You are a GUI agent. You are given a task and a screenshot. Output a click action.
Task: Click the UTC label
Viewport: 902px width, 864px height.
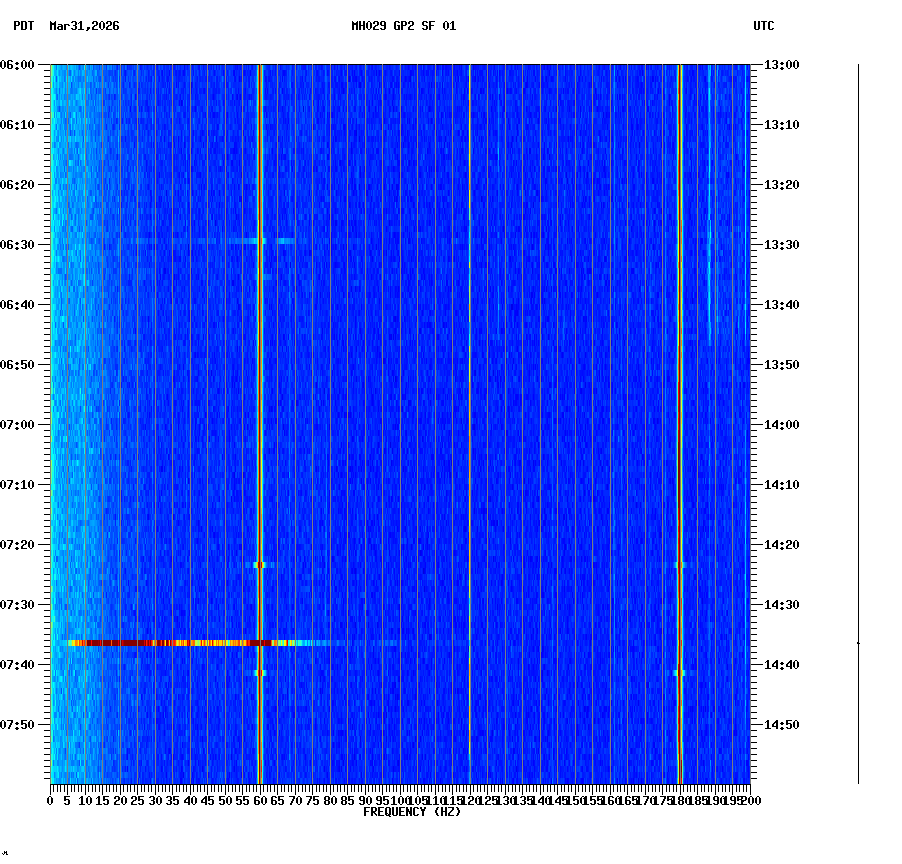[x=765, y=28]
